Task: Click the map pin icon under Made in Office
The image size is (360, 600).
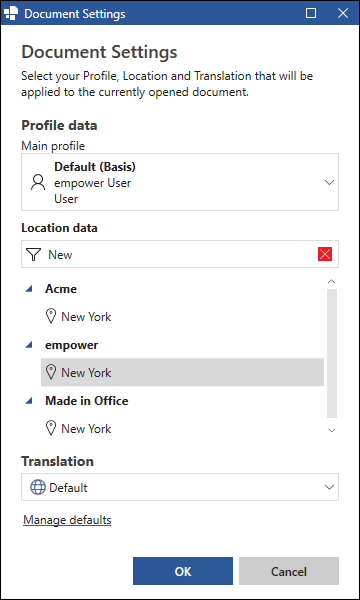Action: 51,429
